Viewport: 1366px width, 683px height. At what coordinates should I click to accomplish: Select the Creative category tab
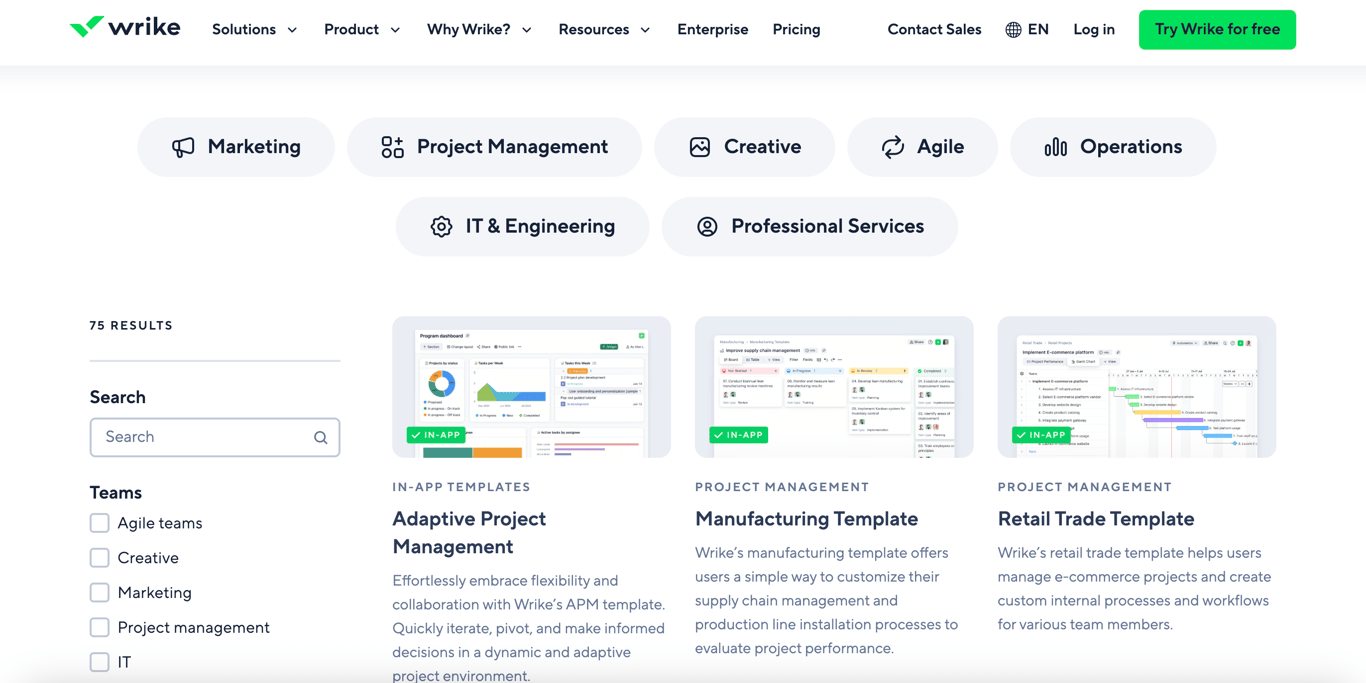(x=744, y=147)
